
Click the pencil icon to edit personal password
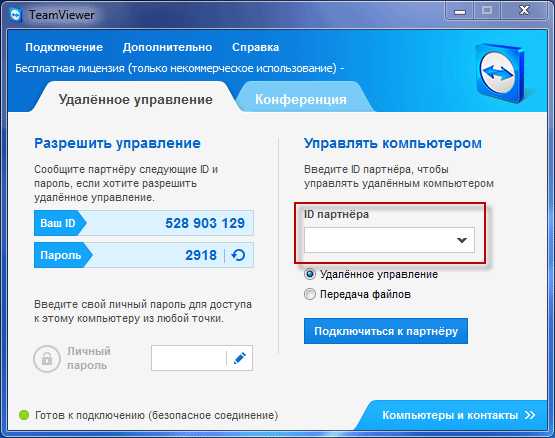(240, 358)
